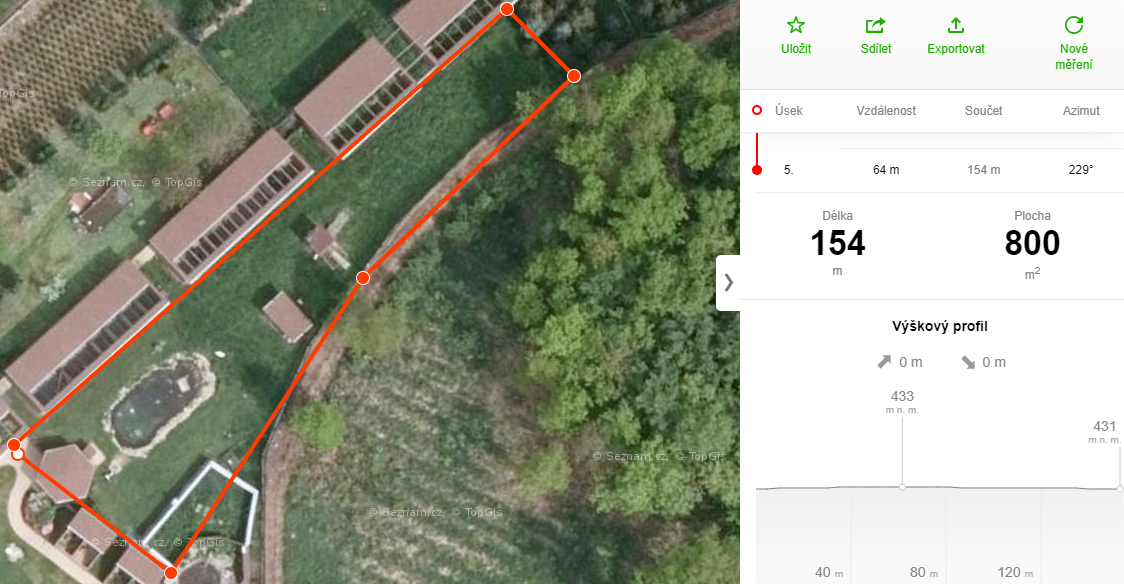Viewport: 1124px width, 584px height.
Task: Click the middle measurement point on the path
Action: point(363,277)
